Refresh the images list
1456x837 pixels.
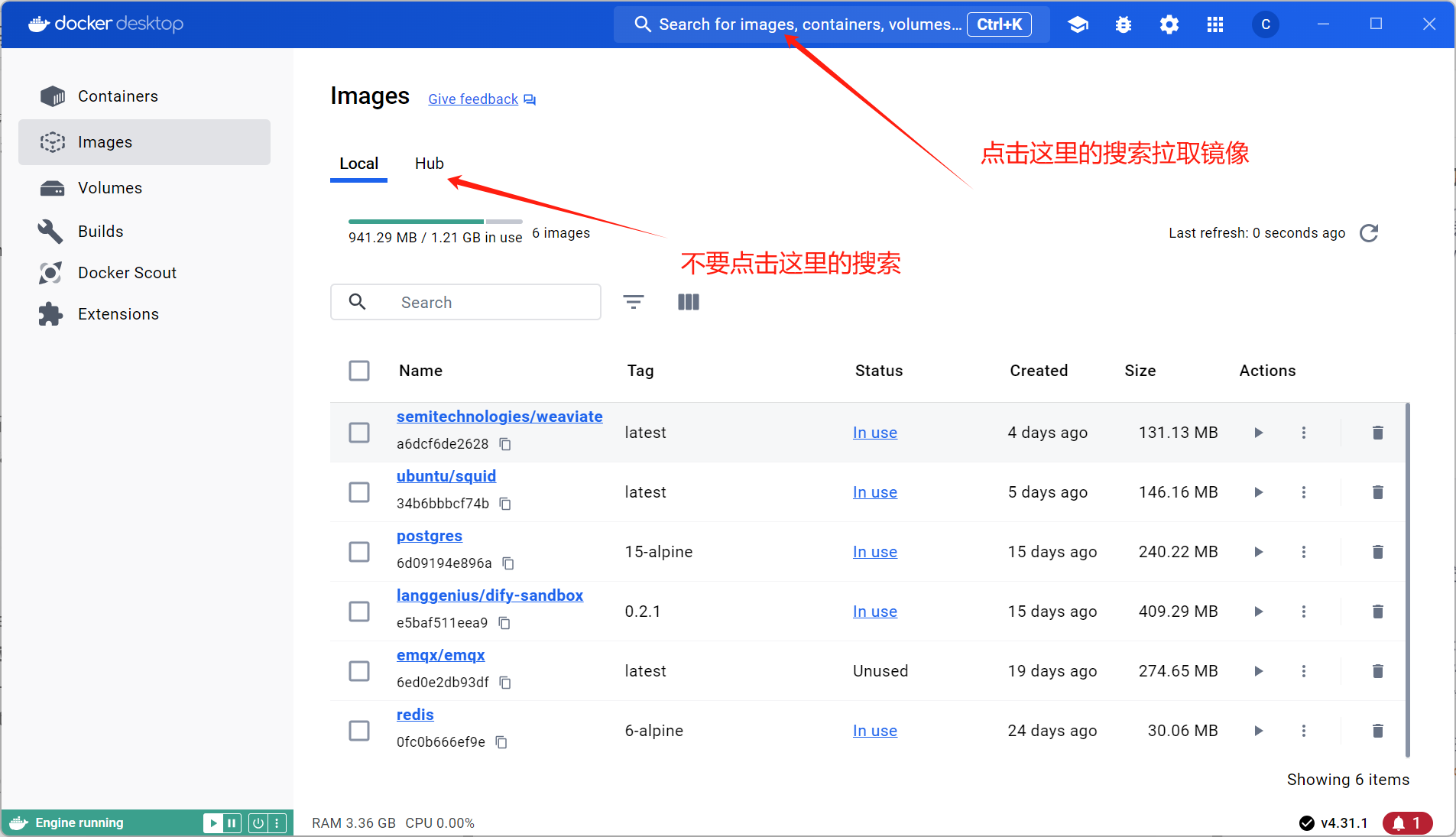coord(1369,233)
